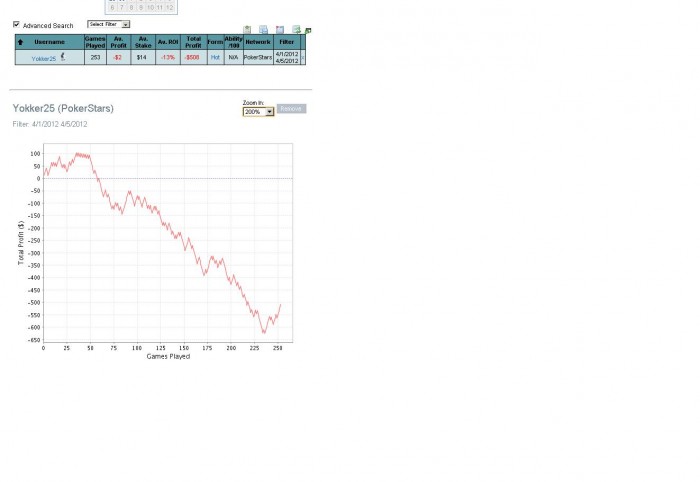
Task: Click the N/A ability cell
Action: tap(233, 57)
